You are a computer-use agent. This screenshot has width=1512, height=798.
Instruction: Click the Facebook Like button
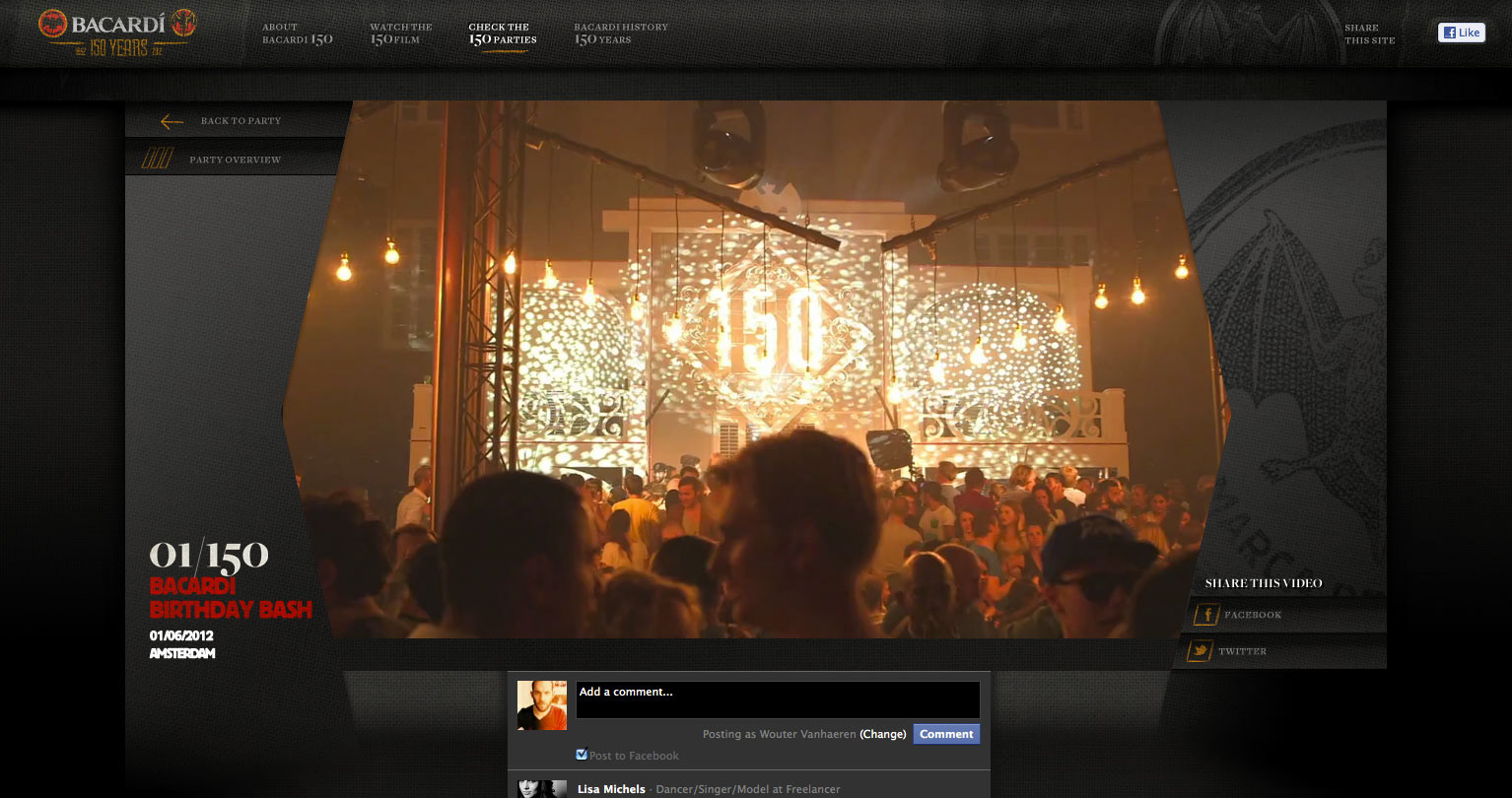pos(1461,33)
